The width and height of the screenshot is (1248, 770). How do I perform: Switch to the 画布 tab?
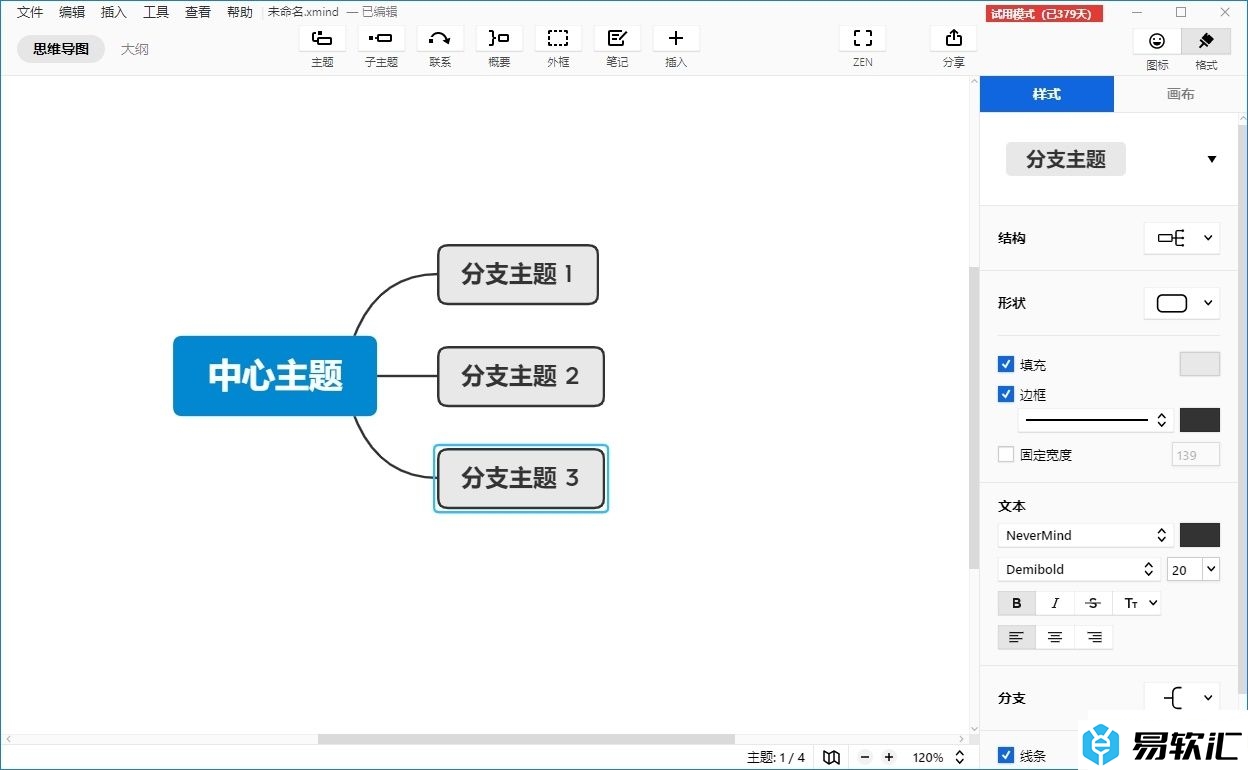click(1180, 94)
